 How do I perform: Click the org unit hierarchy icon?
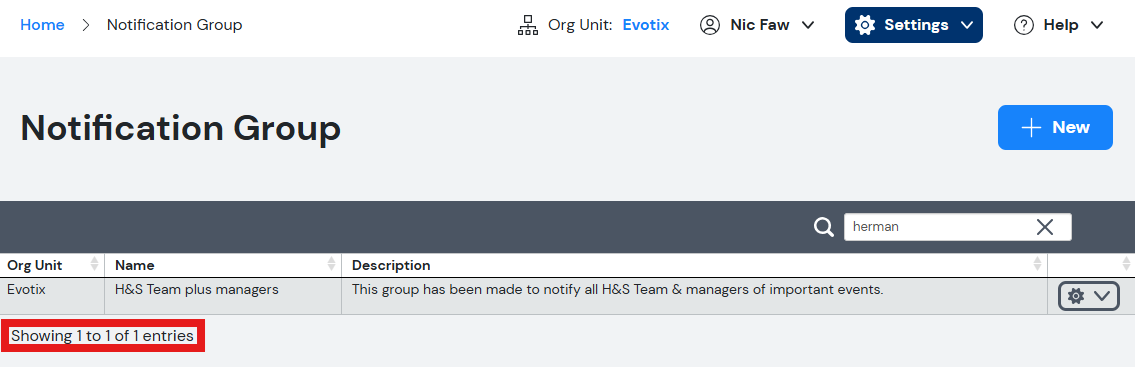tap(528, 25)
